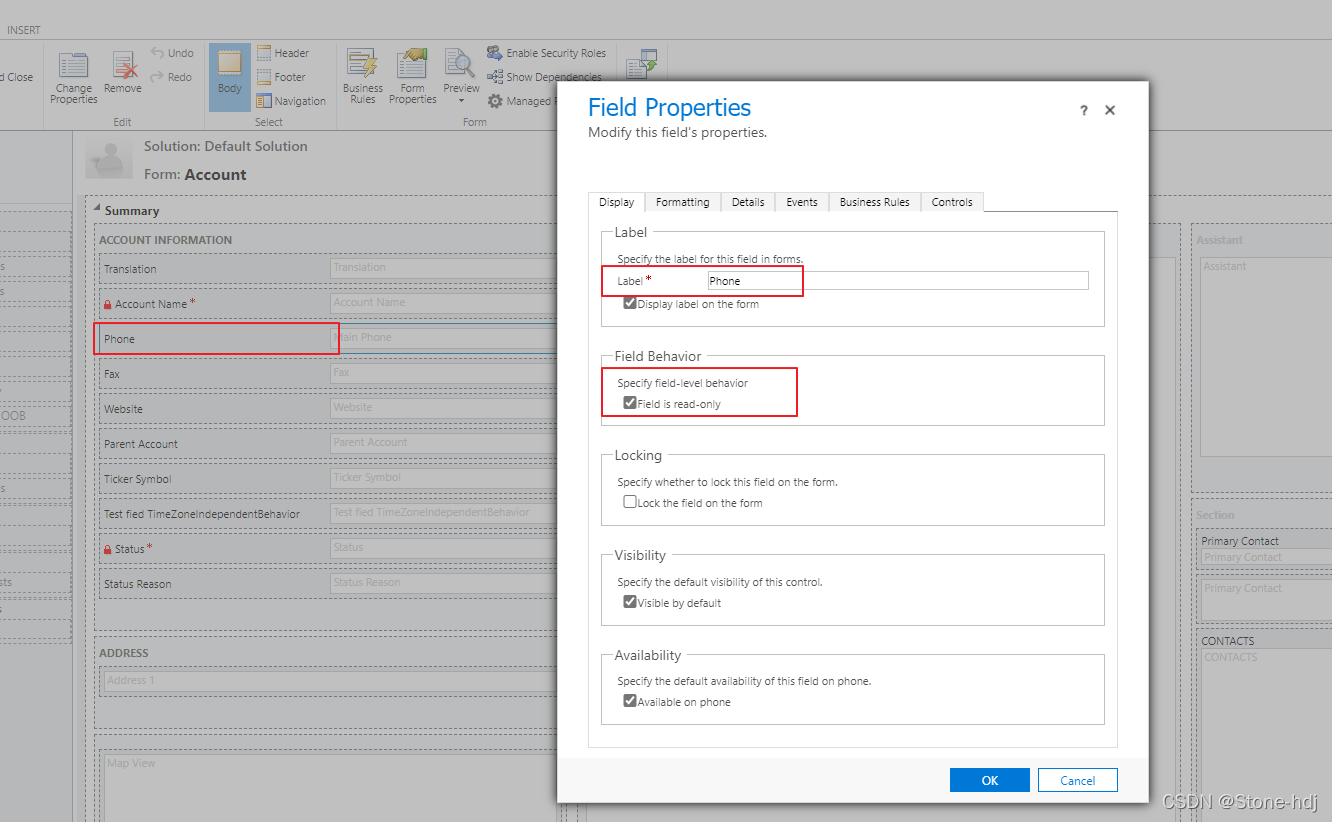The image size is (1332, 822).
Task: Select the Status Reason field row
Action: [x=330, y=583]
